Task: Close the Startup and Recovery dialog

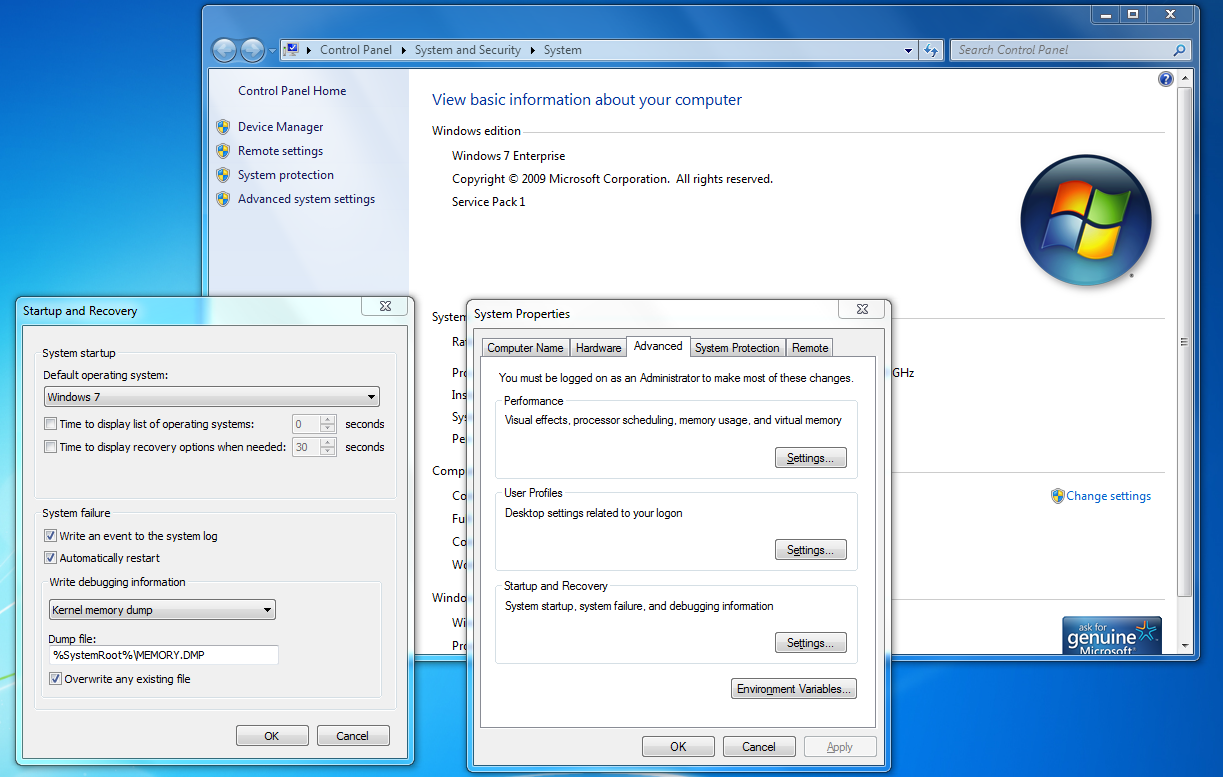Action: point(384,306)
